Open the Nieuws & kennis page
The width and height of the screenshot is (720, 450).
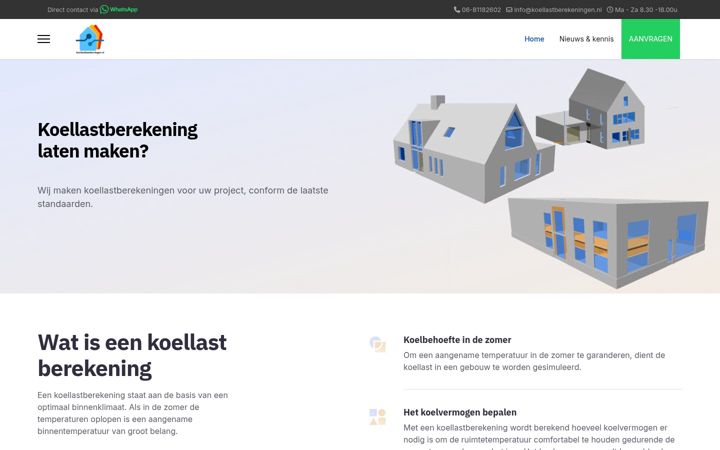[586, 39]
